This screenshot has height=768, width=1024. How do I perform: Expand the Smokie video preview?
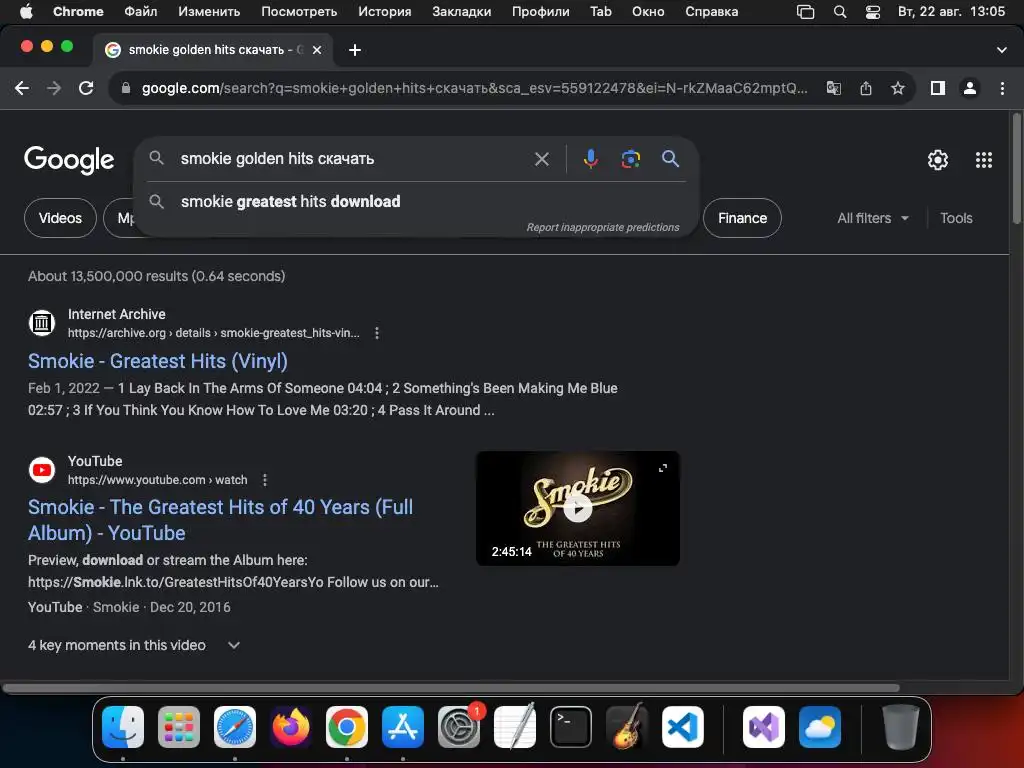point(663,468)
